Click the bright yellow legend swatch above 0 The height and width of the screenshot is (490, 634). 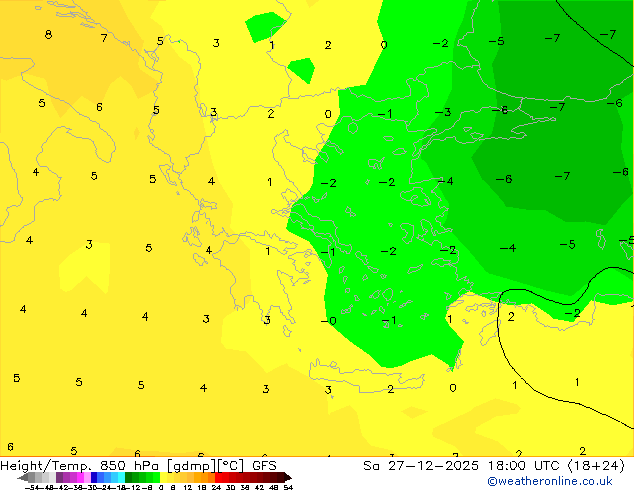coord(163,477)
